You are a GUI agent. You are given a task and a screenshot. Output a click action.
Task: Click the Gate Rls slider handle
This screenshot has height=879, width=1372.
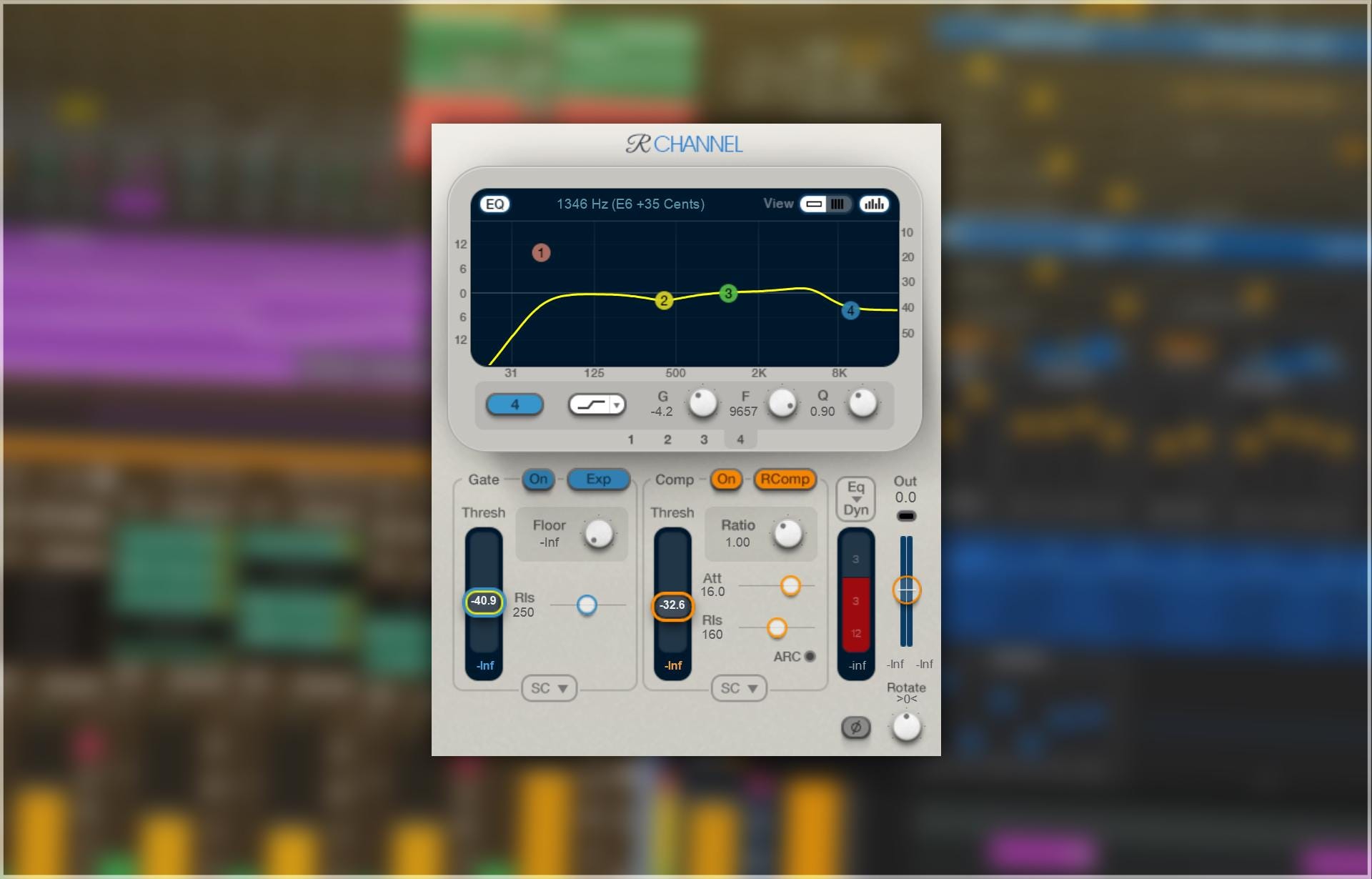(x=587, y=605)
